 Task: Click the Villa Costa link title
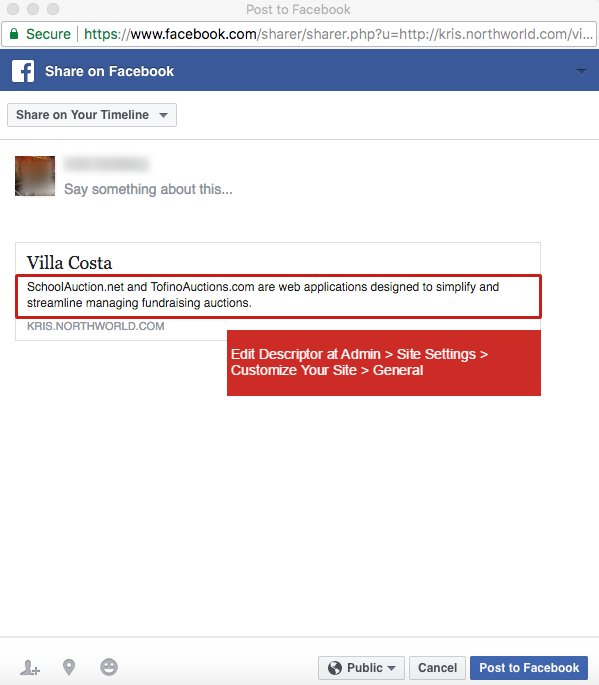(x=69, y=263)
